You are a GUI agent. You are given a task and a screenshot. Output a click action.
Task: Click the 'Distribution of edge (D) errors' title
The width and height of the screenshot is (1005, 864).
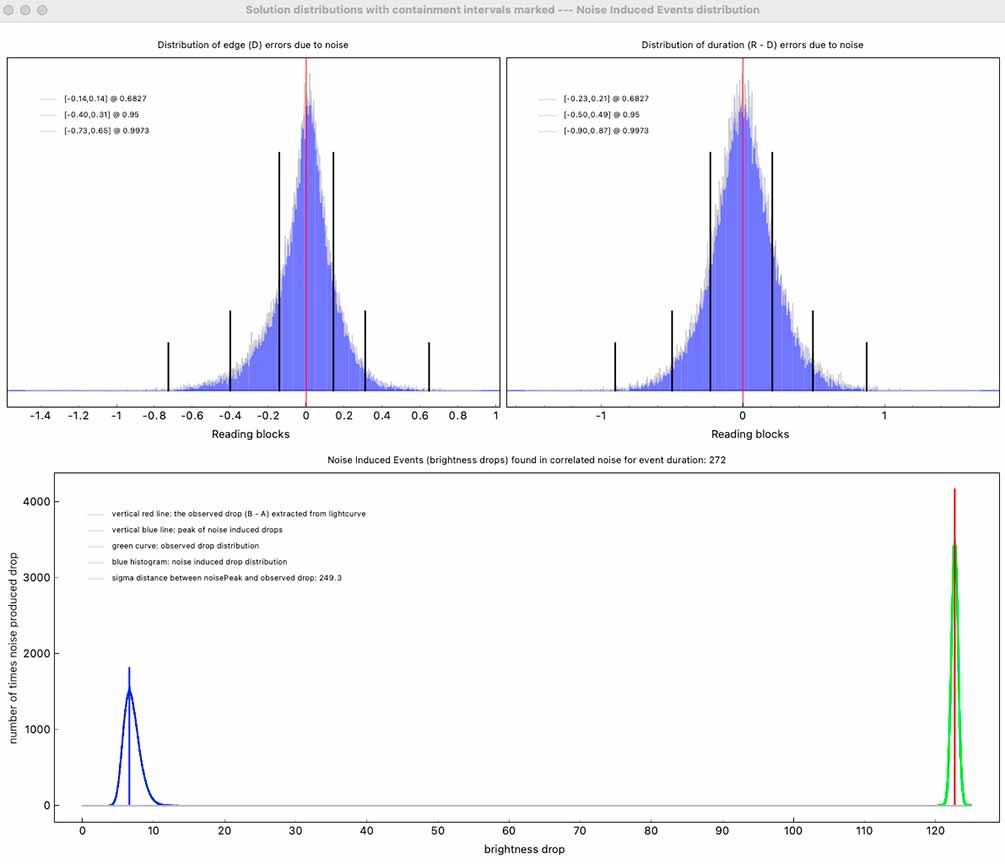[253, 45]
